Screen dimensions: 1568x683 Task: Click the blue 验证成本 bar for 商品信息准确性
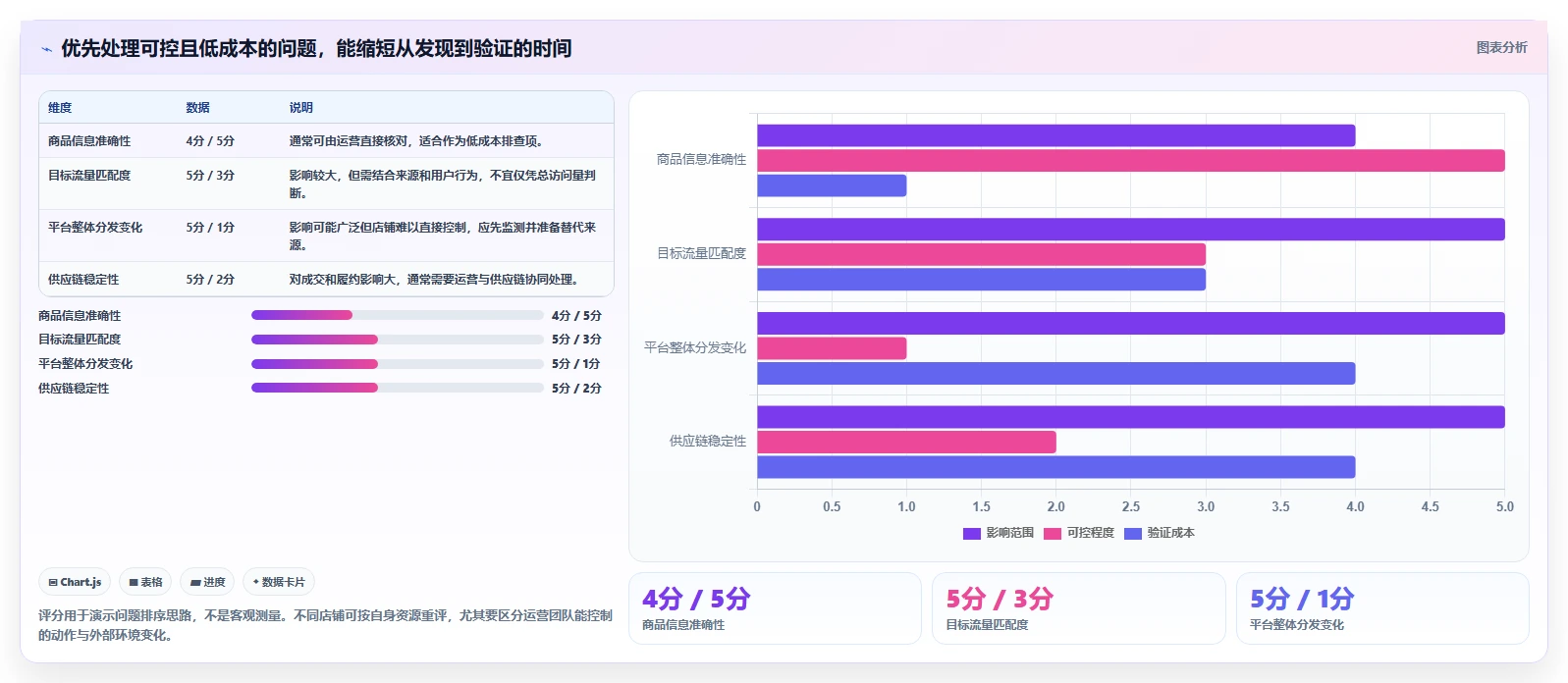tap(832, 185)
